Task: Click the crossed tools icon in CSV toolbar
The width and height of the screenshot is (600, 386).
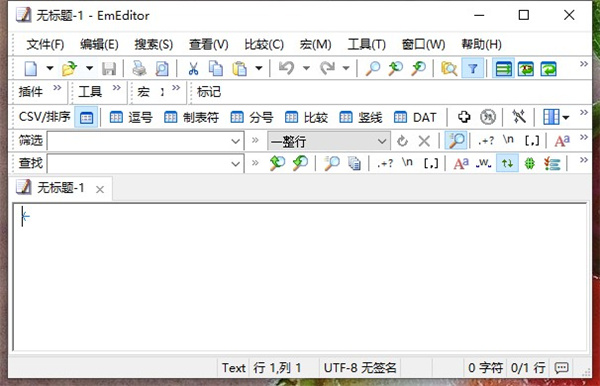Action: (519, 117)
